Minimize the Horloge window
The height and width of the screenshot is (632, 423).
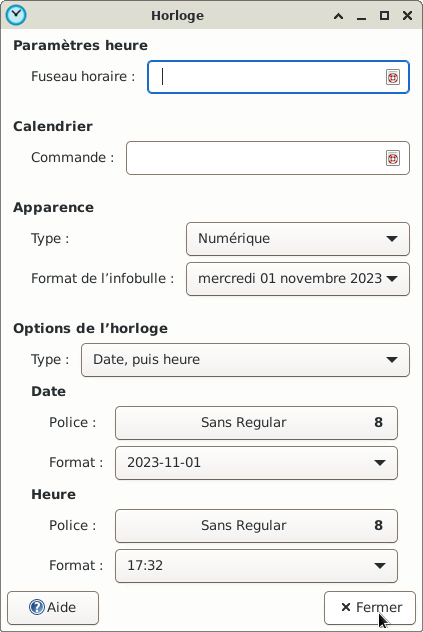(x=361, y=16)
